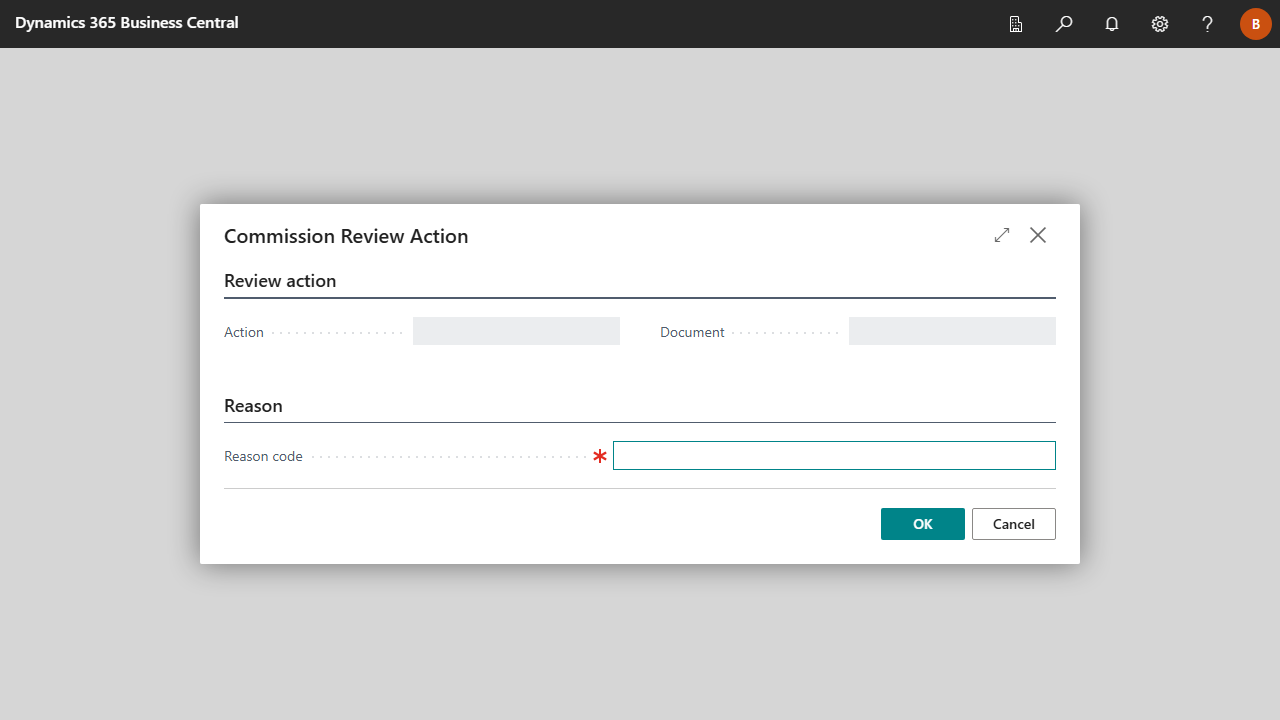Collapse the Review action section heading
1280x720 pixels.
pos(280,281)
